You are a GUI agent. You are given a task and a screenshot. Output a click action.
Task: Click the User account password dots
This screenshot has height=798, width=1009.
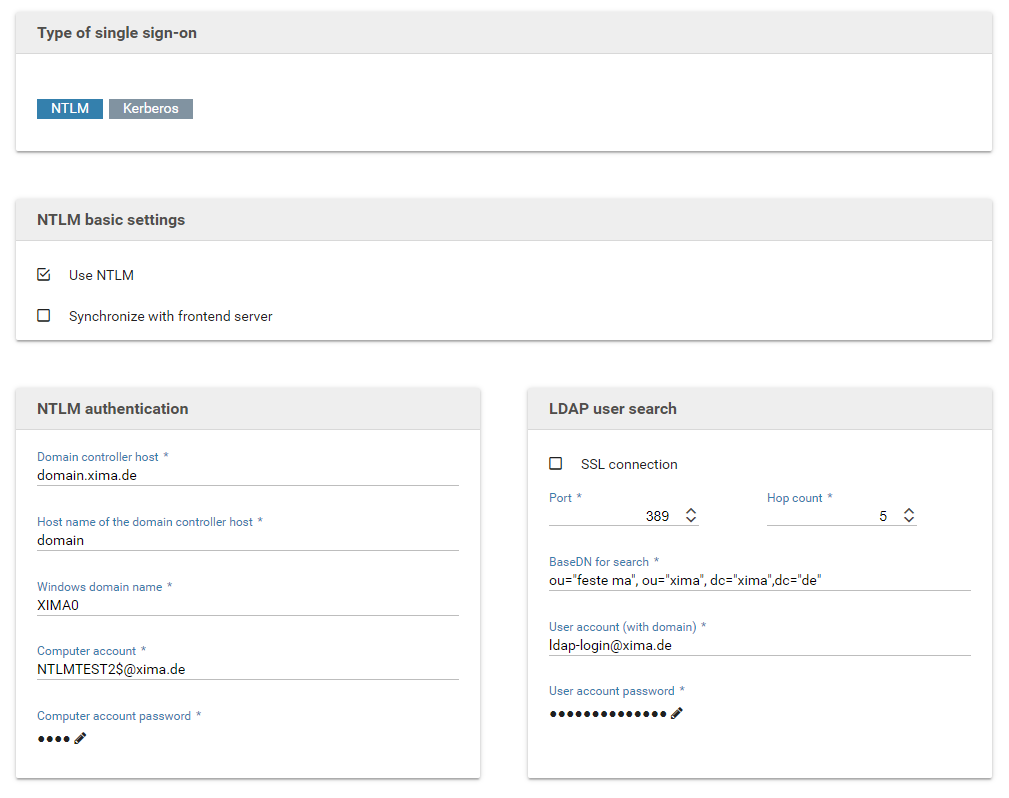click(x=607, y=713)
